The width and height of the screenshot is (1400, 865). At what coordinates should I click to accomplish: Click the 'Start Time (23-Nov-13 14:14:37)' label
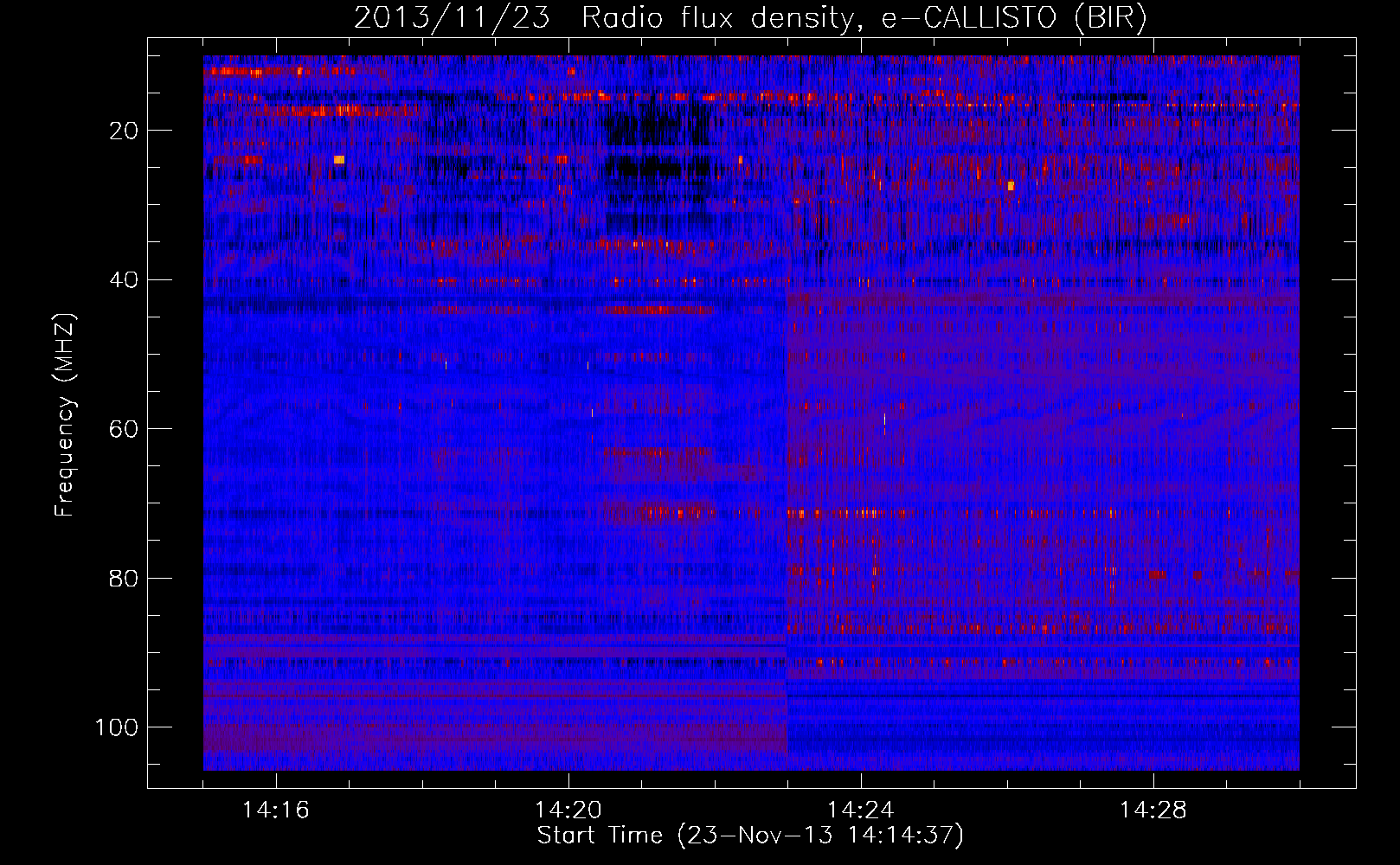point(750,836)
